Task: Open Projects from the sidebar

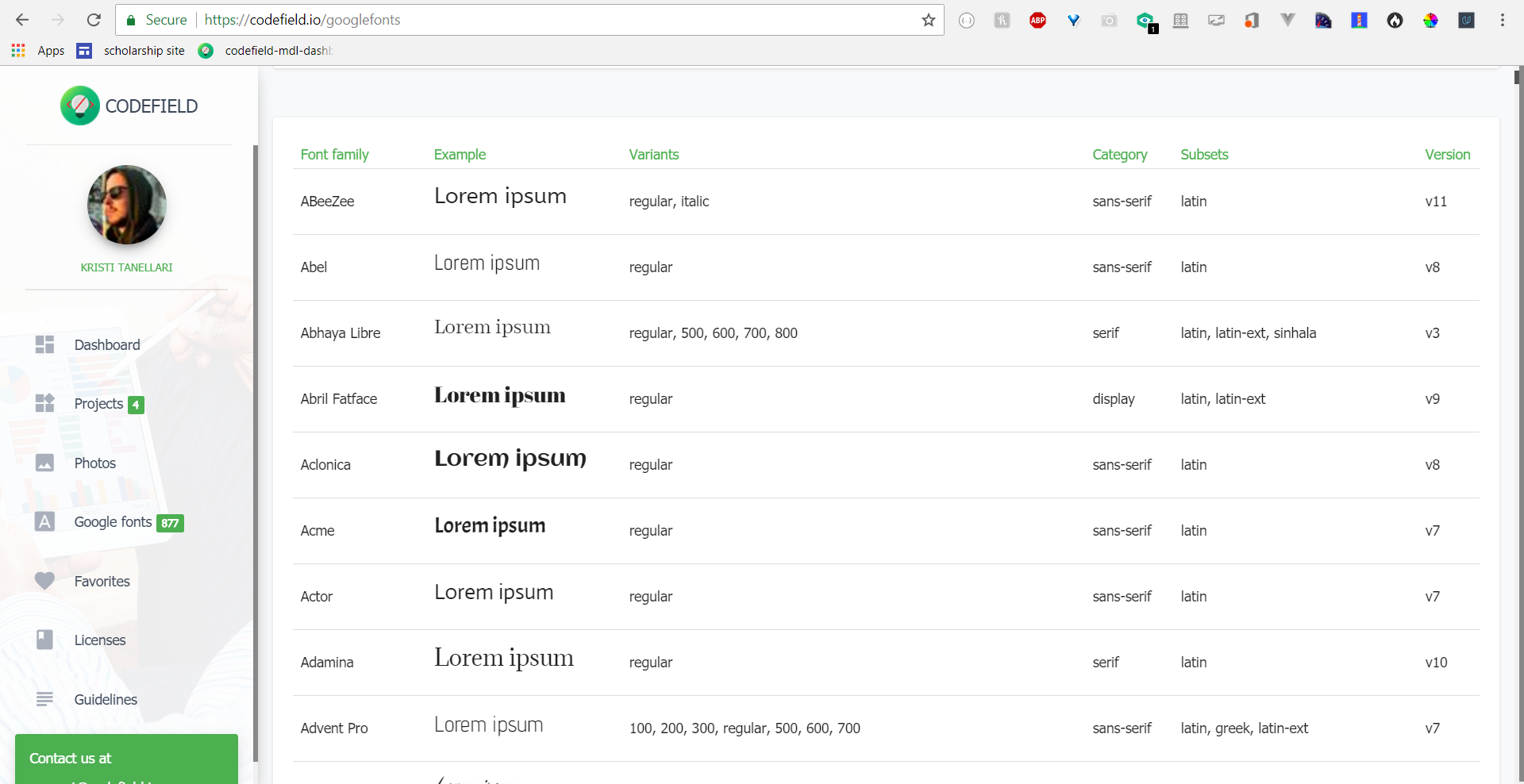Action: coord(98,403)
